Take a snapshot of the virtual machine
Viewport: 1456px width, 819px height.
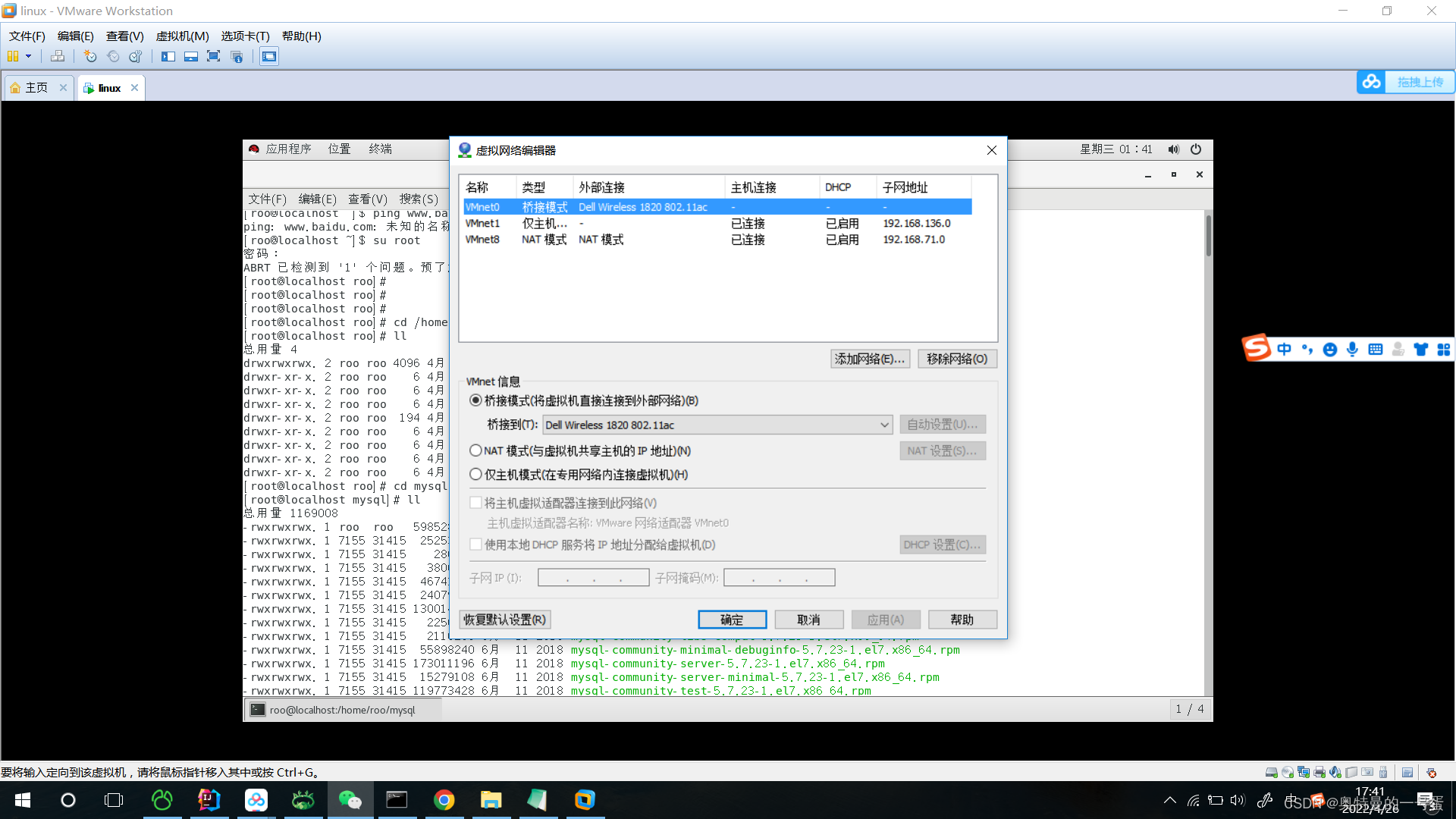point(90,56)
